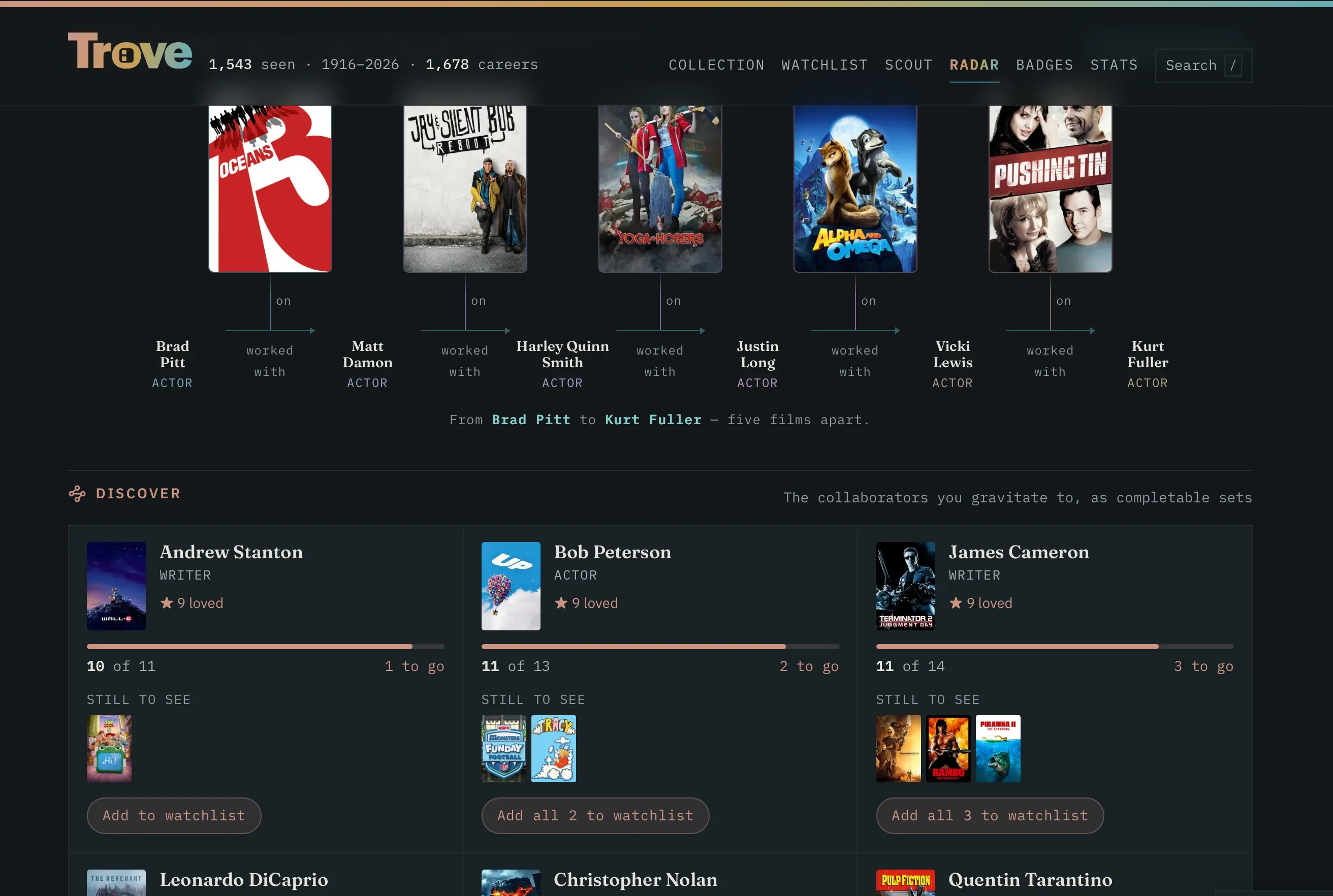
Task: Open the Rambo still-to-see thumbnail
Action: coord(948,748)
